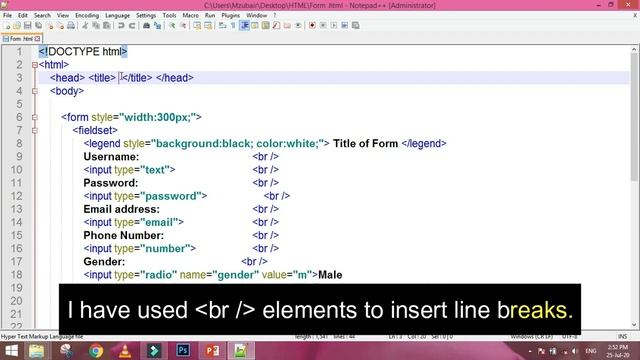Open Google Chrome from the taskbar

tap(96, 351)
